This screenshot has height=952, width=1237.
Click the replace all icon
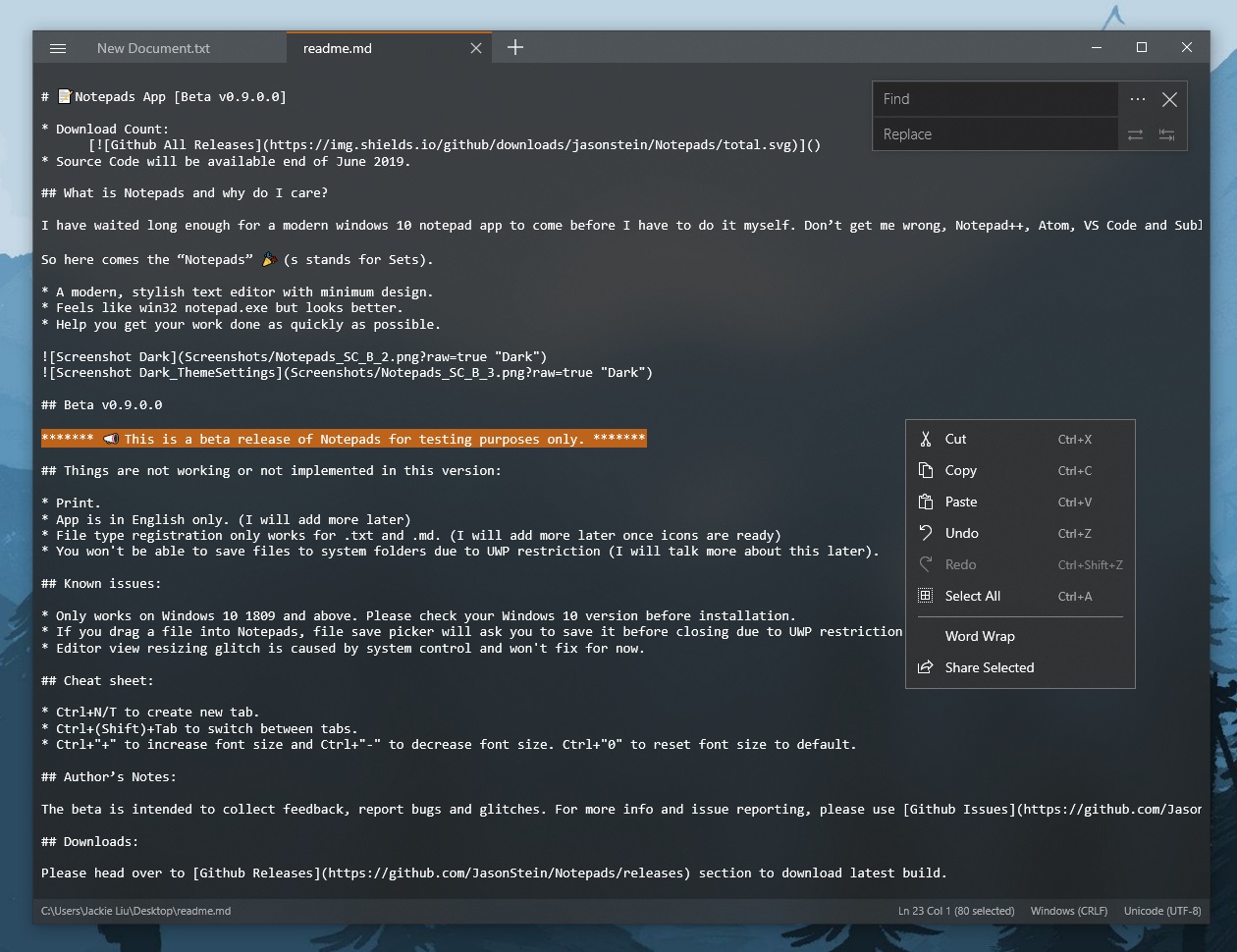pos(1166,134)
